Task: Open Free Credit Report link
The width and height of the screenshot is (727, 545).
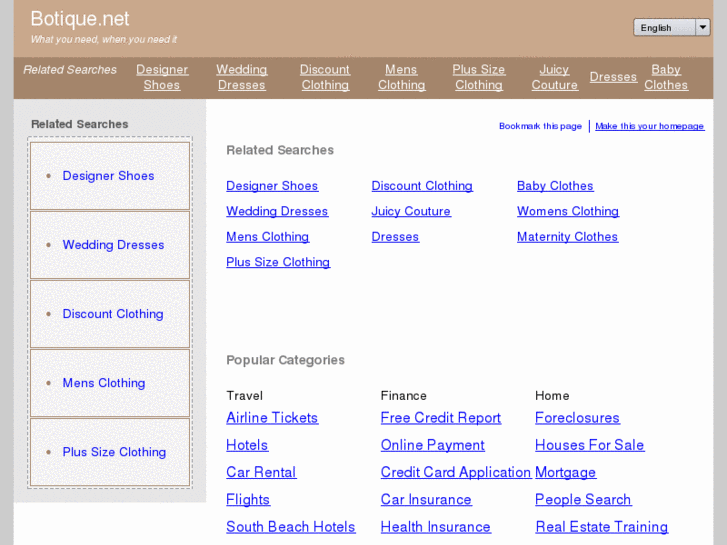Action: coord(440,418)
